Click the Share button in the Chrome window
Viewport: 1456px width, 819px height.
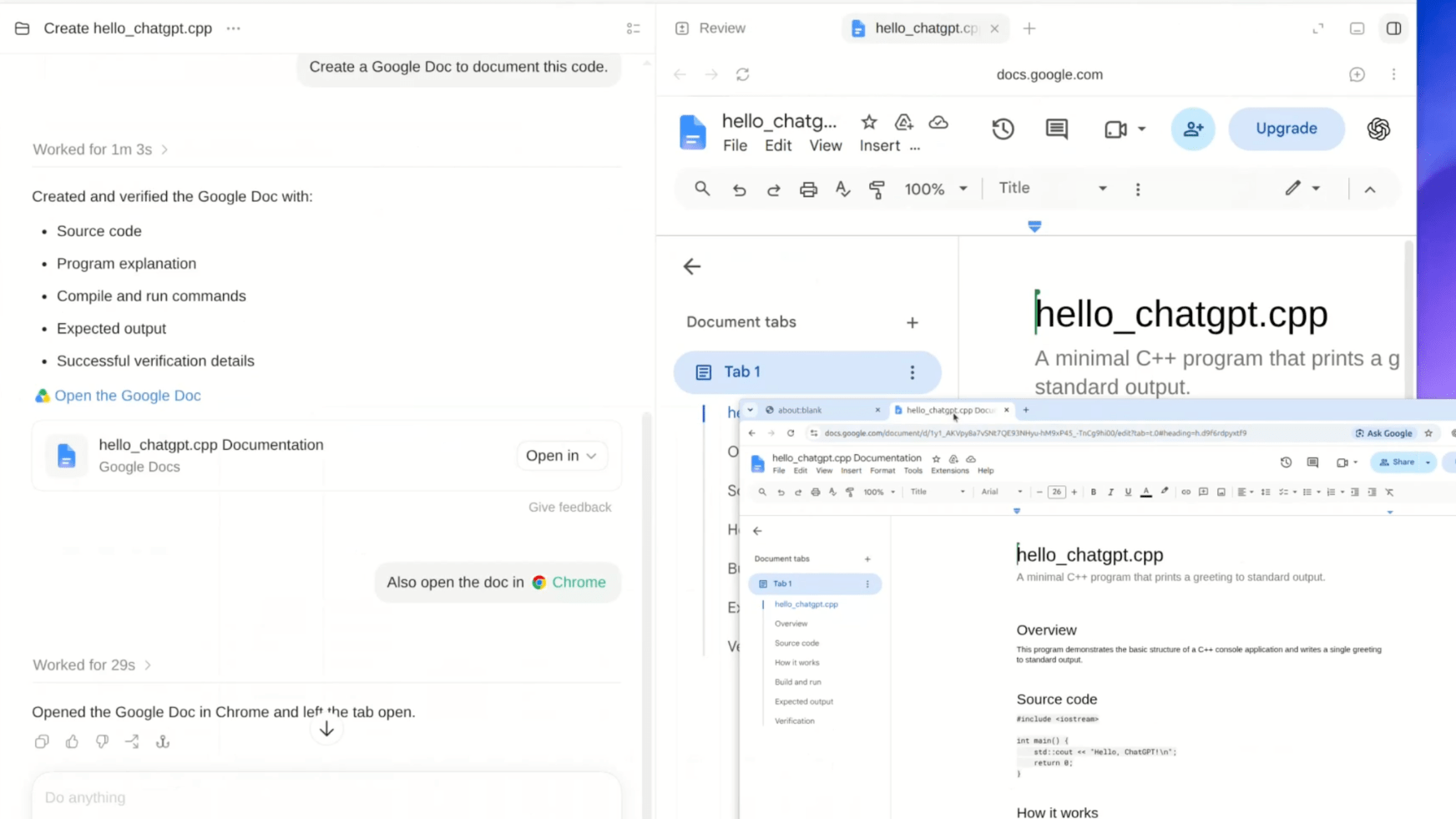1397,462
